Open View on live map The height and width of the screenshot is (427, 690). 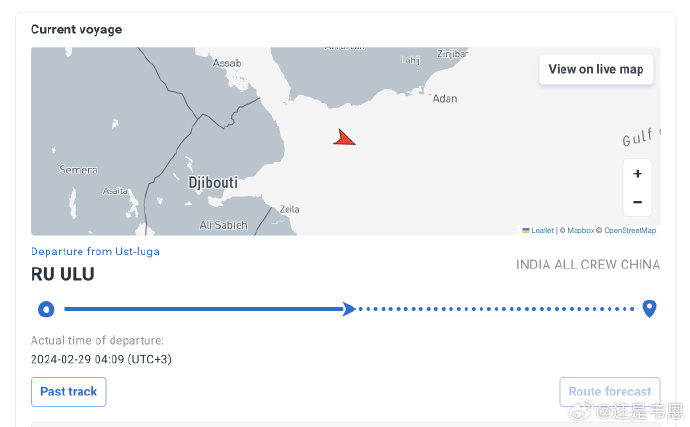tap(596, 69)
